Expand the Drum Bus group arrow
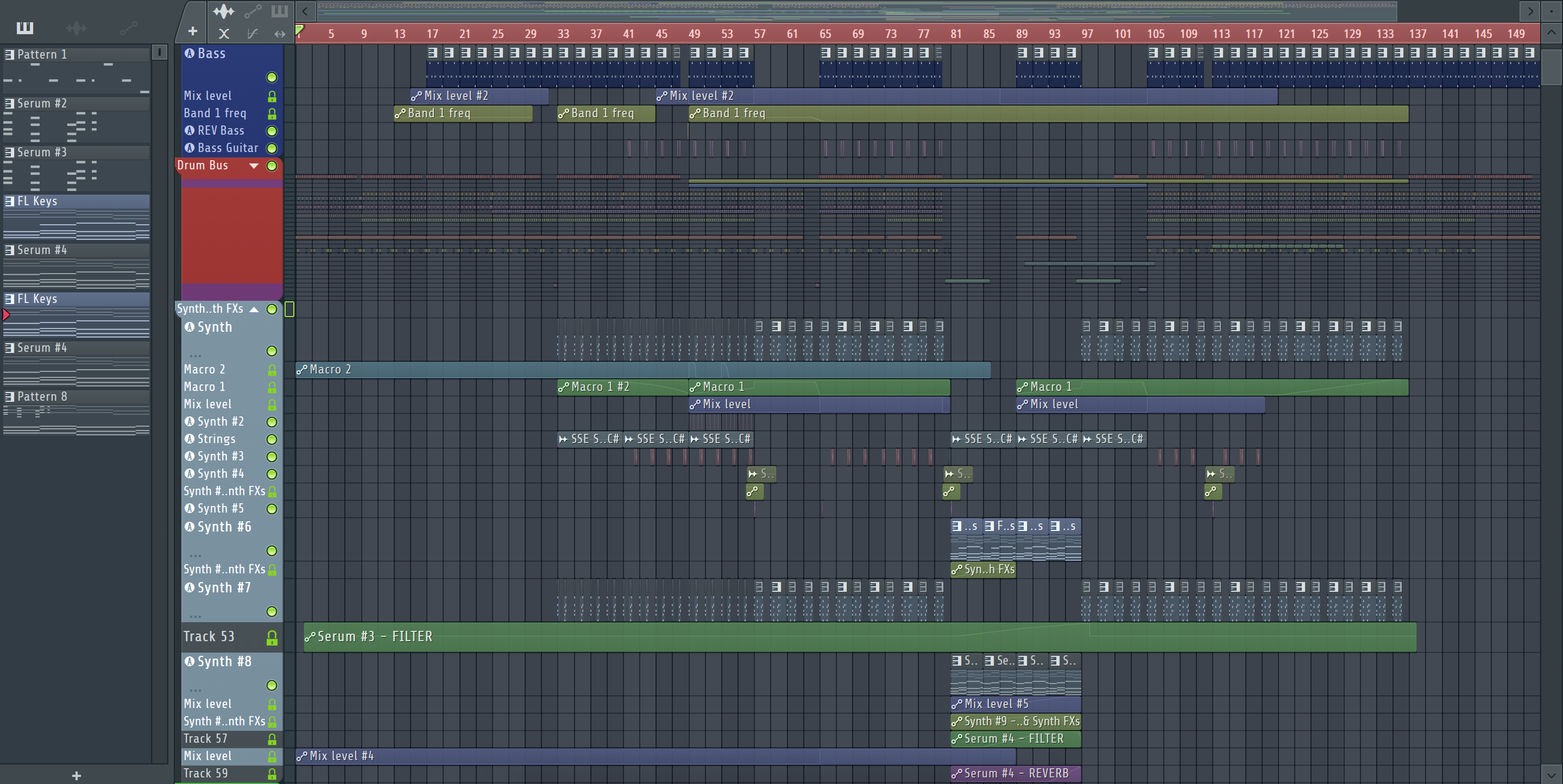The image size is (1563, 784). click(254, 166)
